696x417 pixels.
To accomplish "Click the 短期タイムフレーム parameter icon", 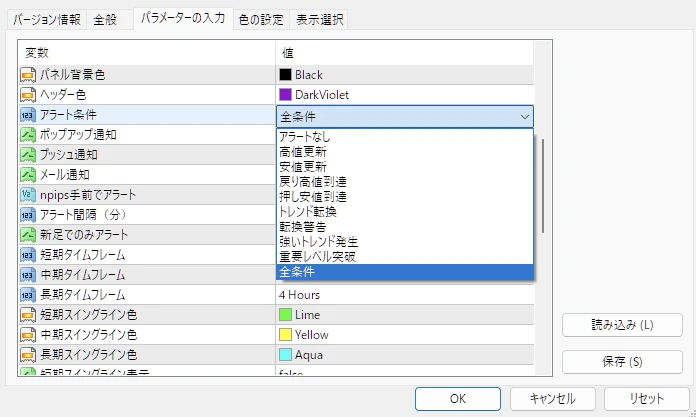I will tap(27, 255).
